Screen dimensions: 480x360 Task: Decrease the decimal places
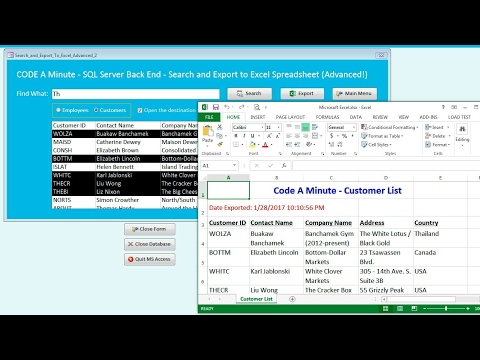[x=340, y=144]
